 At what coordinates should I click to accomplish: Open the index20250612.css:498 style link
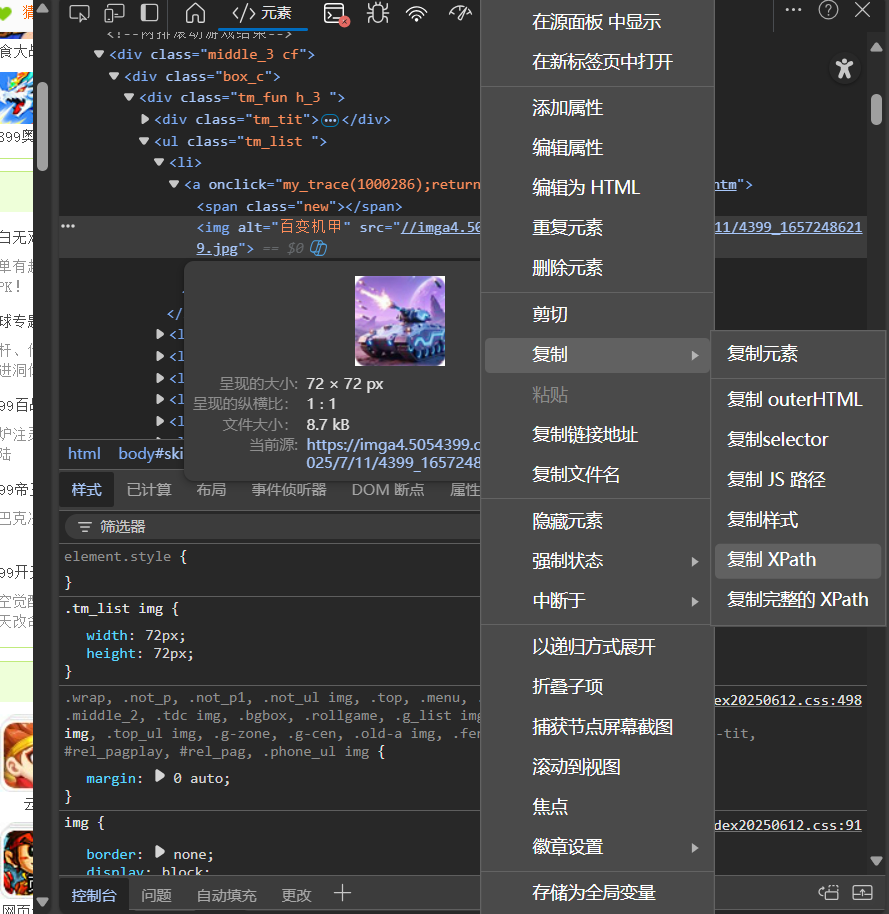click(x=789, y=700)
